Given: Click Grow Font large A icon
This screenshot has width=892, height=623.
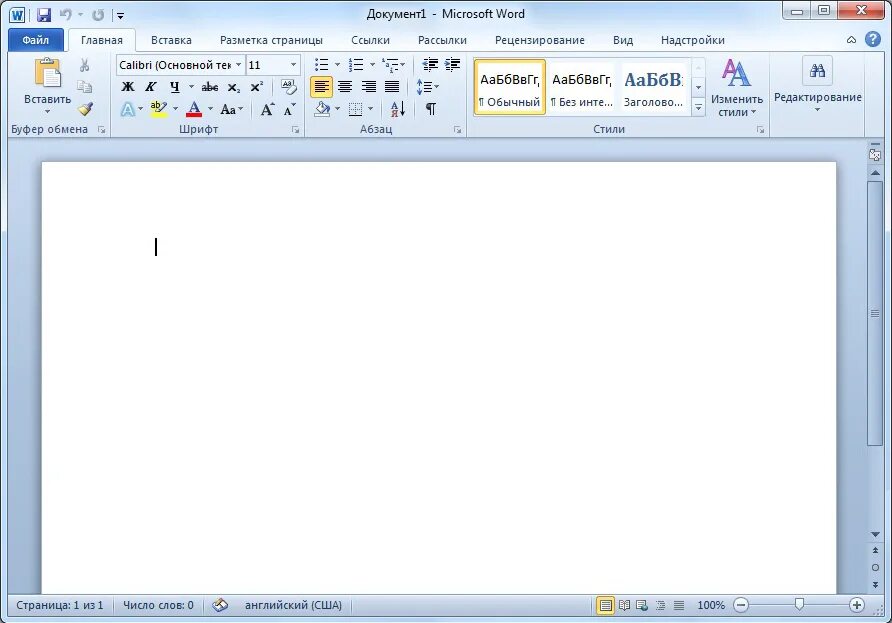Looking at the screenshot, I should tap(267, 109).
